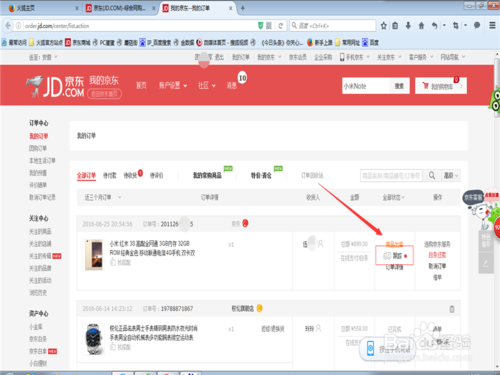Image resolution: width=500 pixels, height=375 pixels.
Task: Click the QR code icon in address bar
Action: point(269,26)
